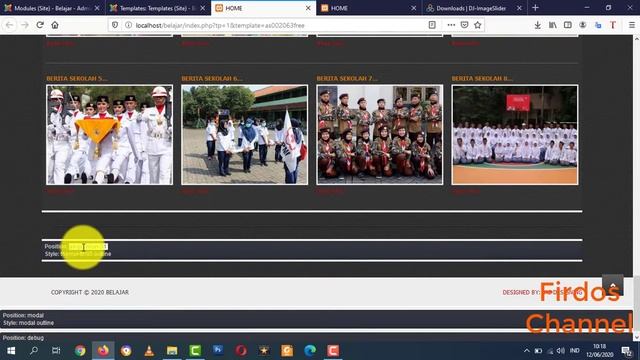Bookmark this page with the star
640x360 pixels.
click(478, 25)
